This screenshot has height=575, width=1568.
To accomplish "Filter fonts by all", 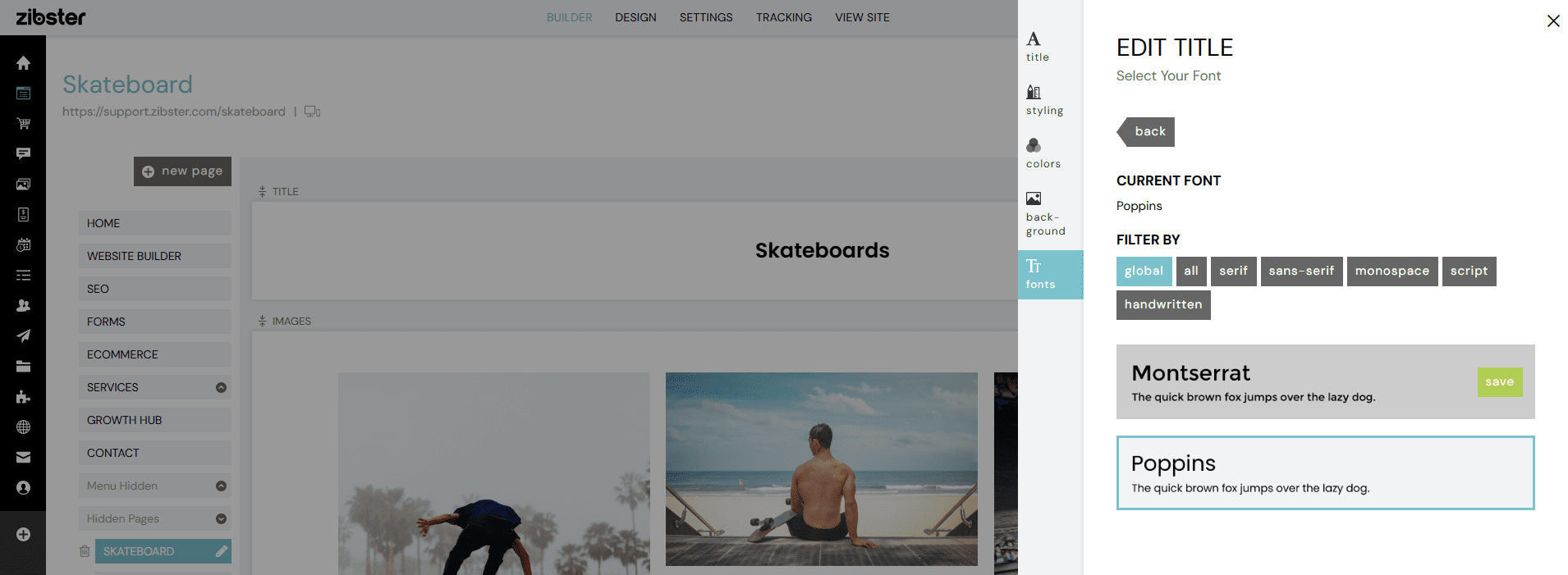I will [1191, 272].
